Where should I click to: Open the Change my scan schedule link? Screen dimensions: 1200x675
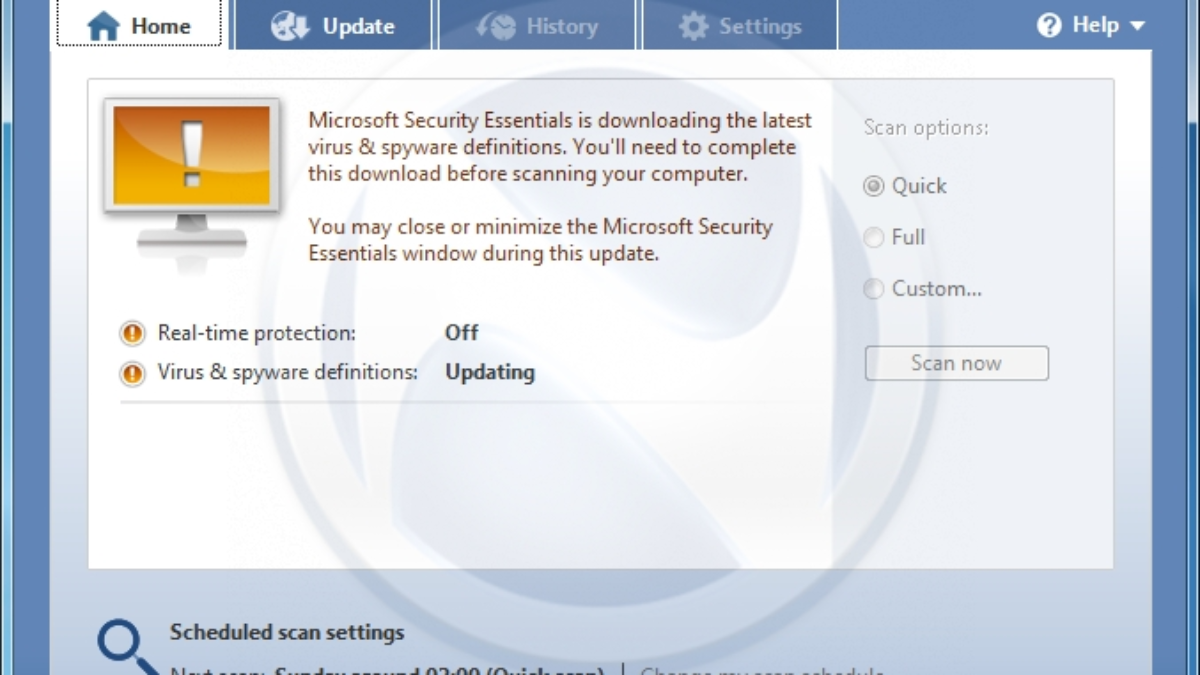tap(762, 671)
